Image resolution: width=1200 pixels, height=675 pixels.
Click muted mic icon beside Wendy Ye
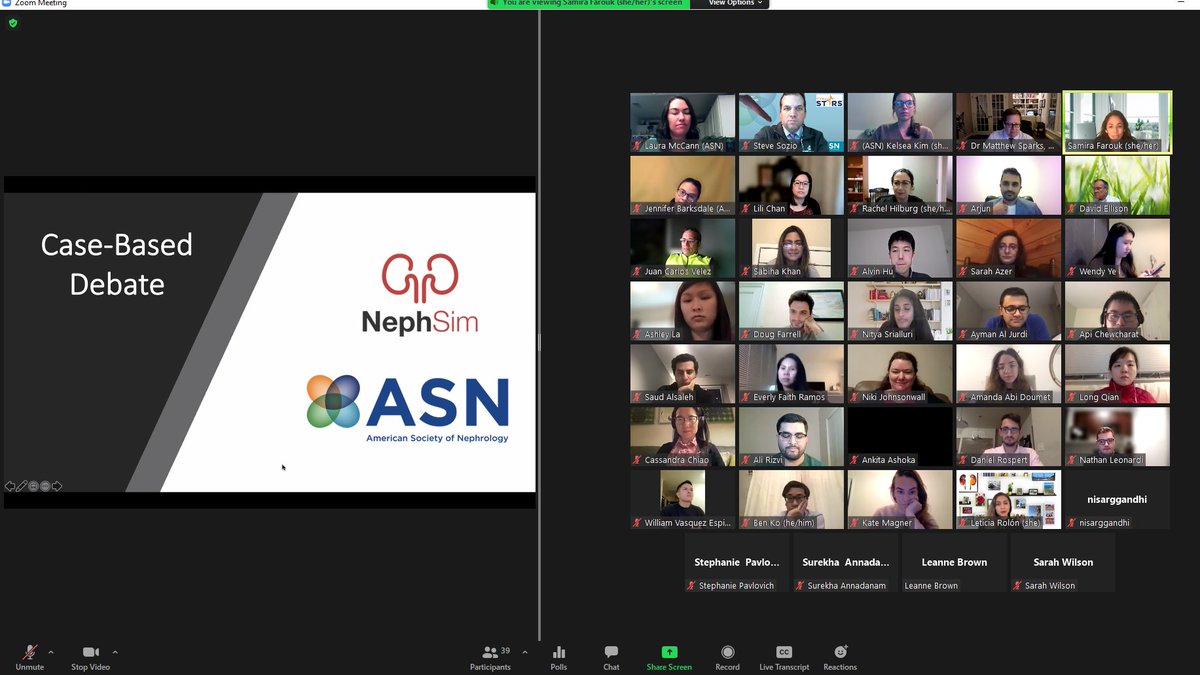coord(1073,272)
